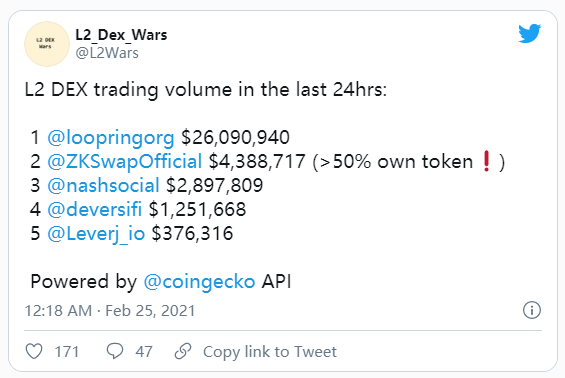Click the 171 likes count

(67, 352)
